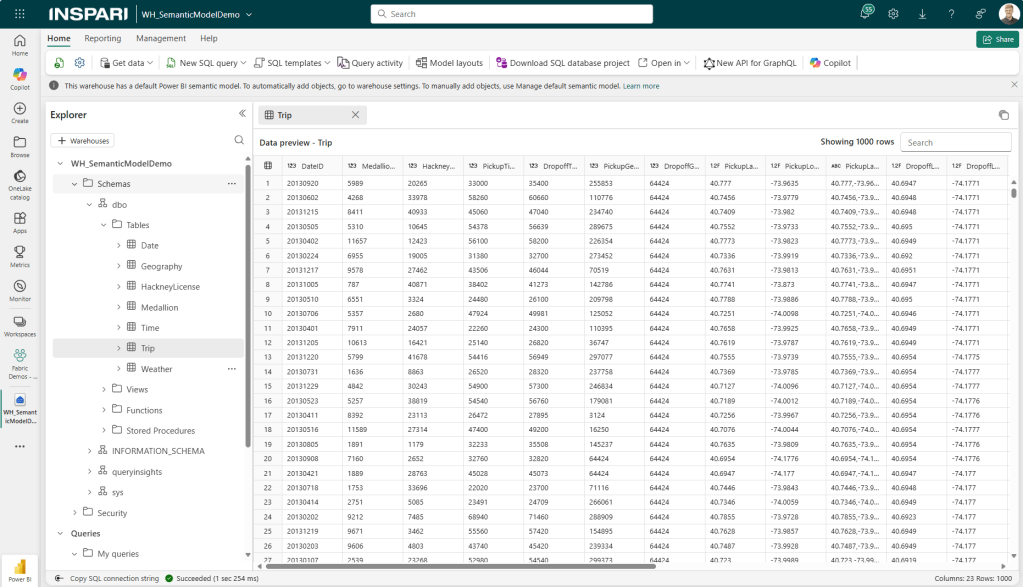
Task: Open the Workspaces icon in the sidebar
Action: pyautogui.click(x=20, y=325)
